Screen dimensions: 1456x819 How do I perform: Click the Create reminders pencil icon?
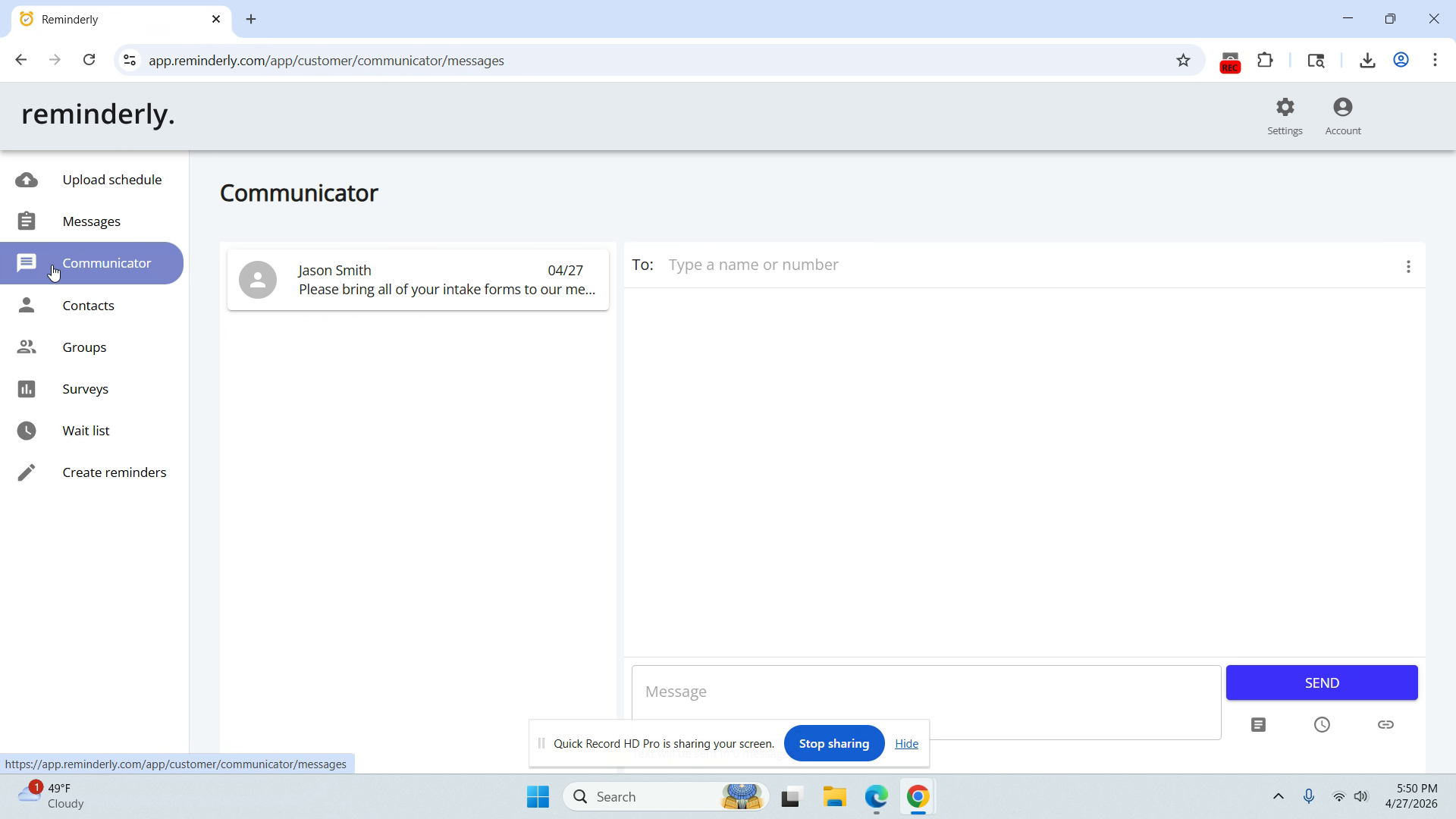coord(27,472)
